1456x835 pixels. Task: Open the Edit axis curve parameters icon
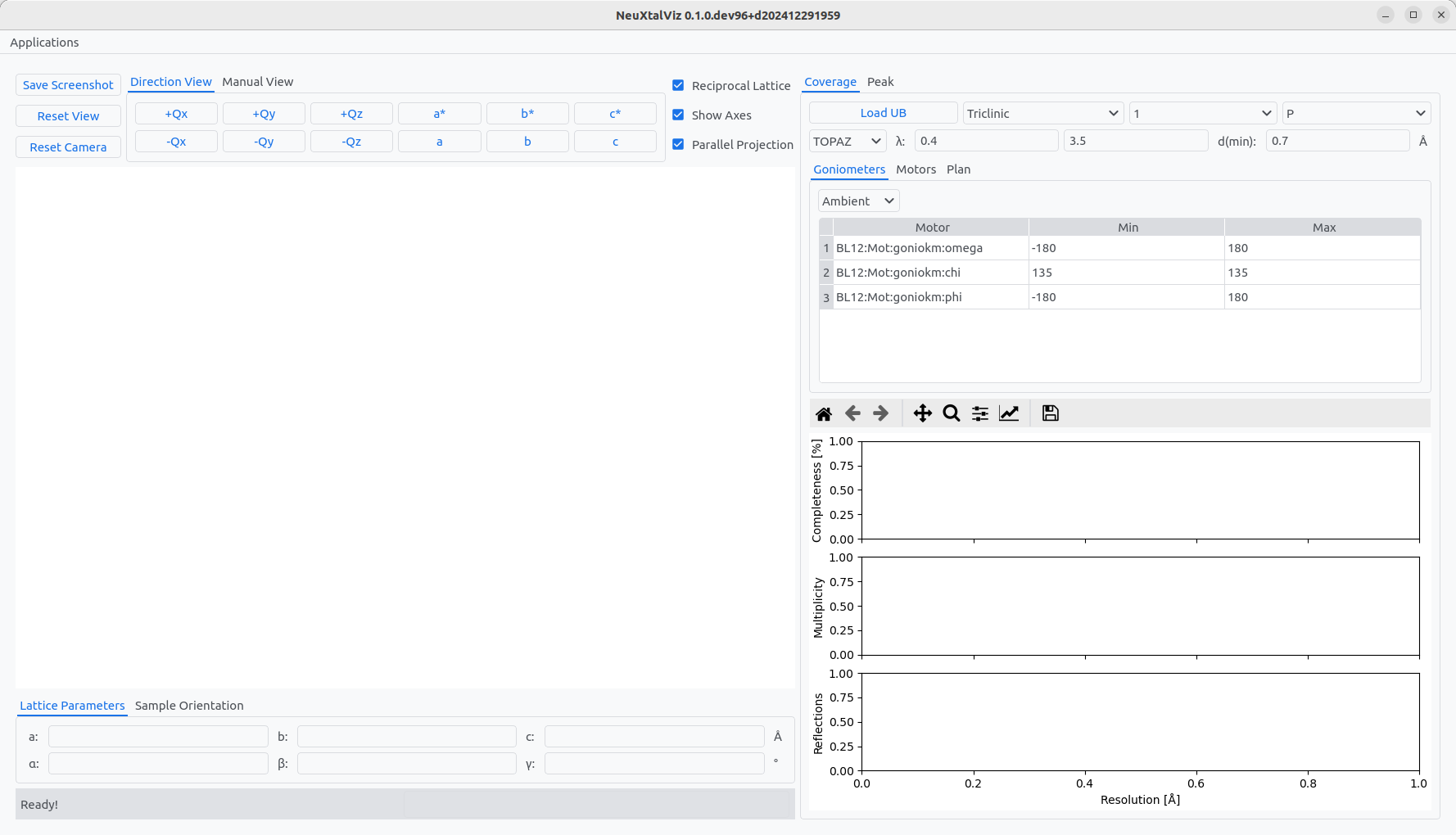point(1009,413)
